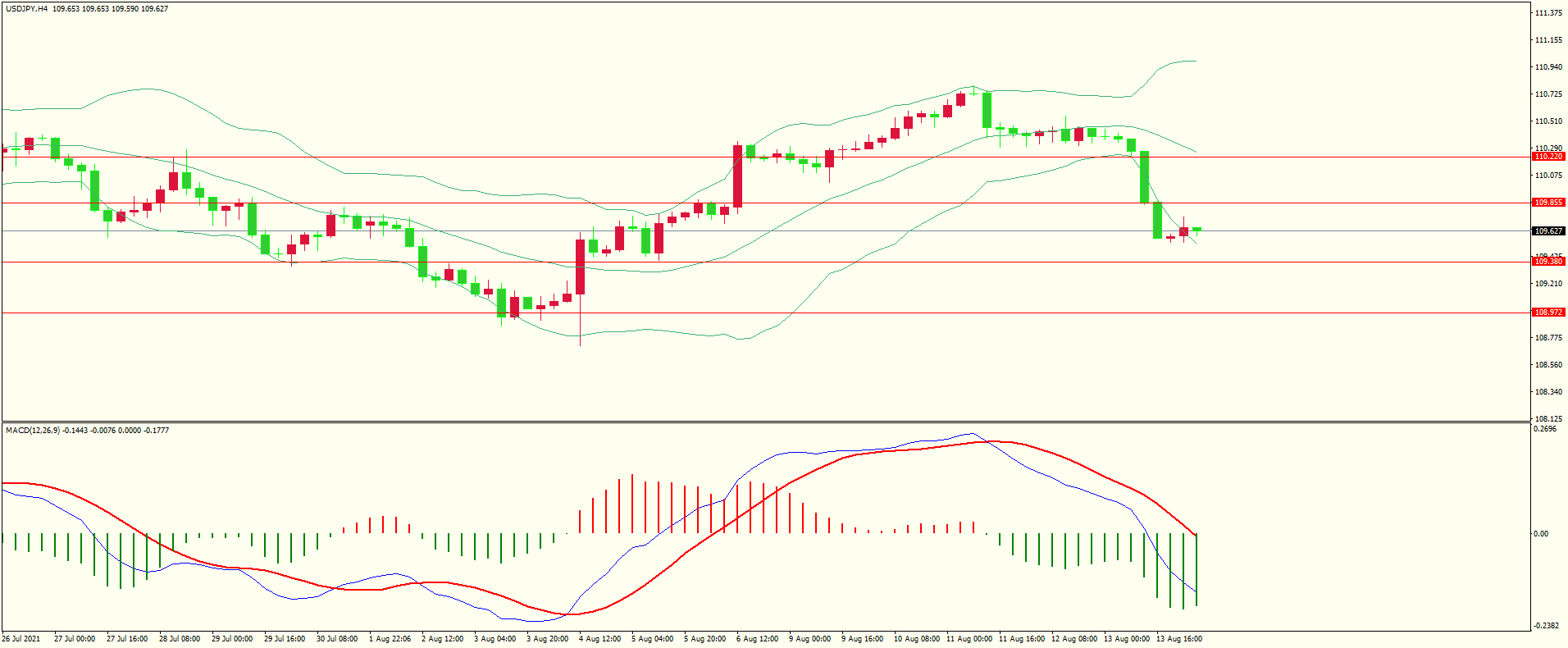The image size is (1568, 648).
Task: Click the 110.075 value on the price axis
Action: 1548,176
